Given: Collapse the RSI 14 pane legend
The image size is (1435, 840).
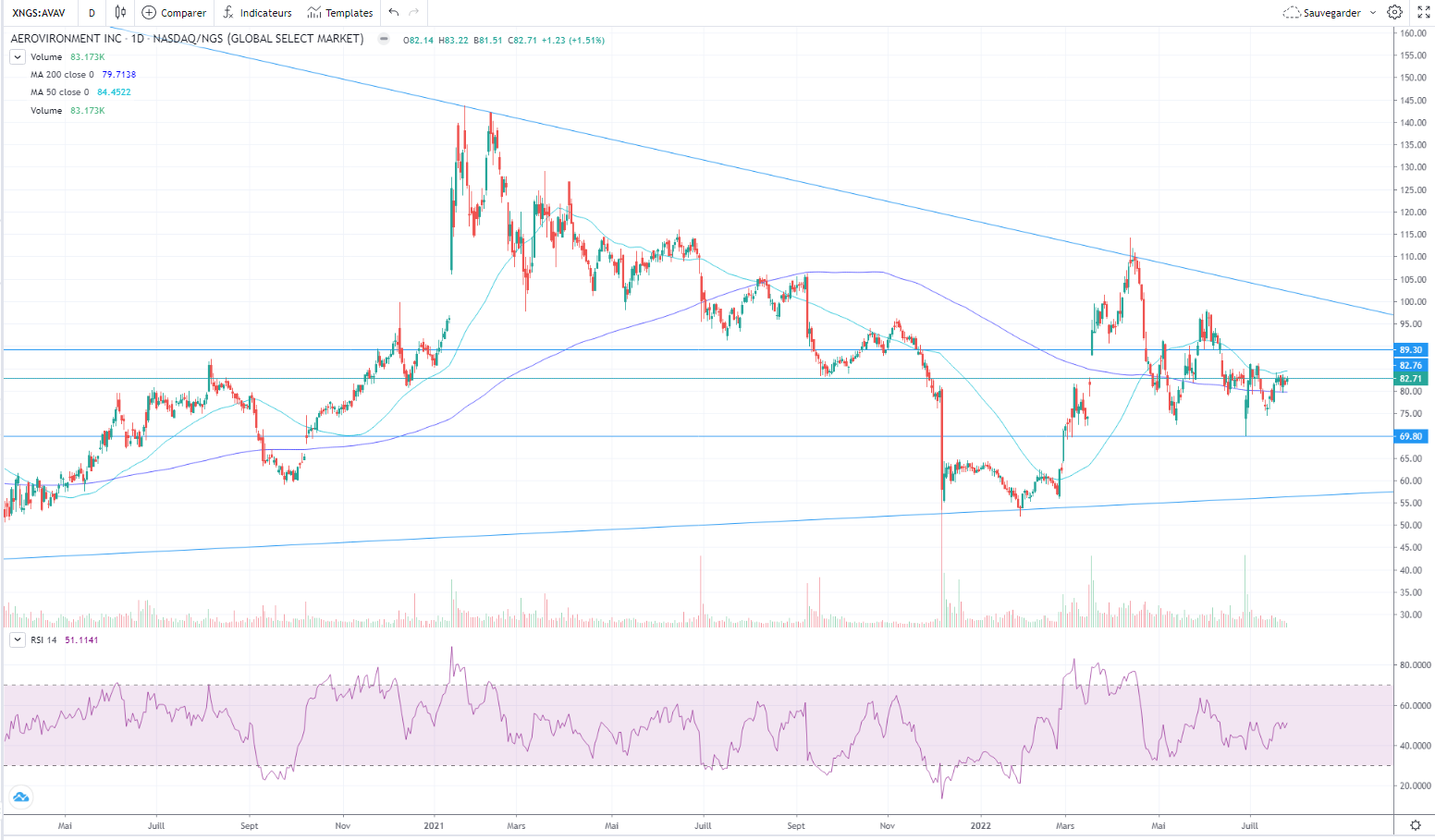Looking at the screenshot, I should tap(17, 639).
